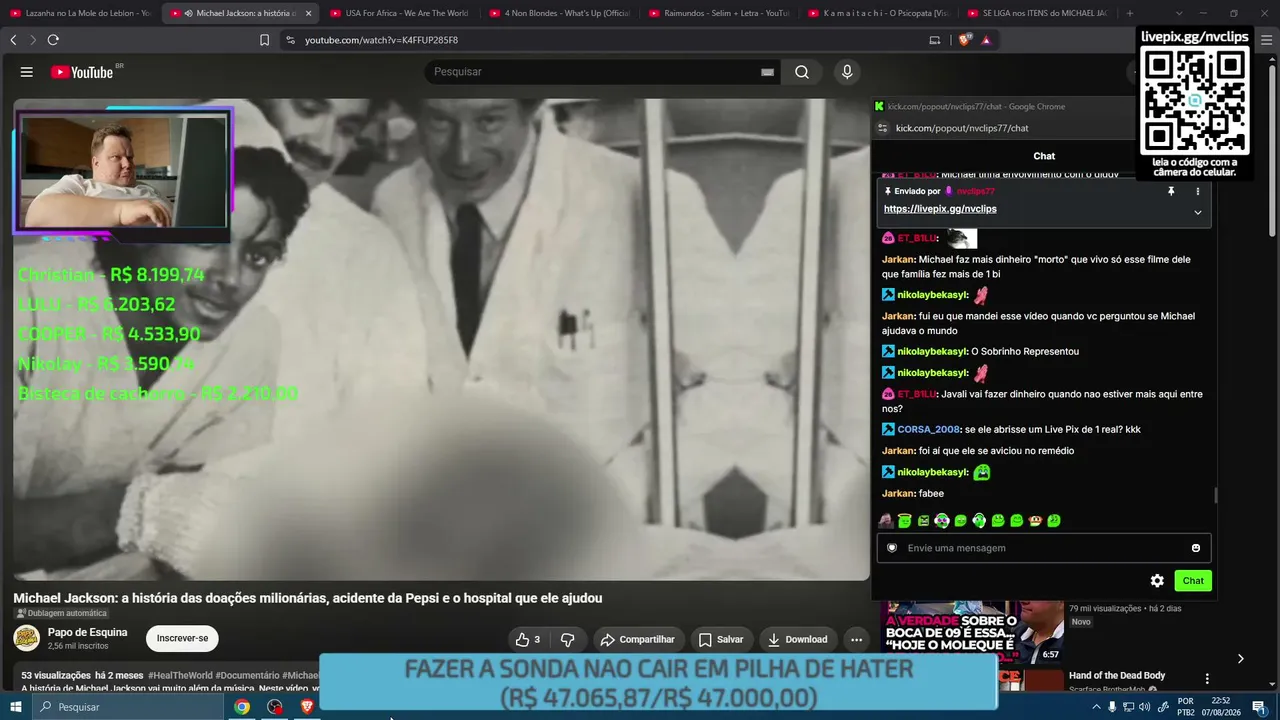This screenshot has height=720, width=1280.
Task: Bookmark this page in the address bar
Action: click(x=264, y=40)
